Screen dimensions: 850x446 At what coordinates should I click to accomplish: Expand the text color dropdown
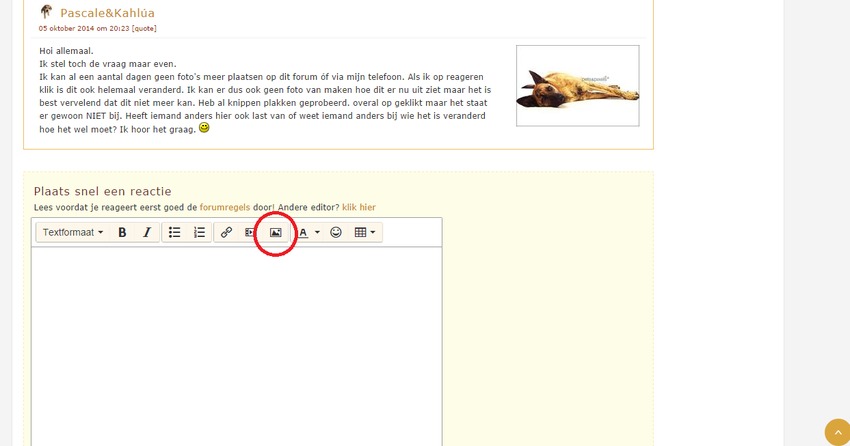[309, 232]
